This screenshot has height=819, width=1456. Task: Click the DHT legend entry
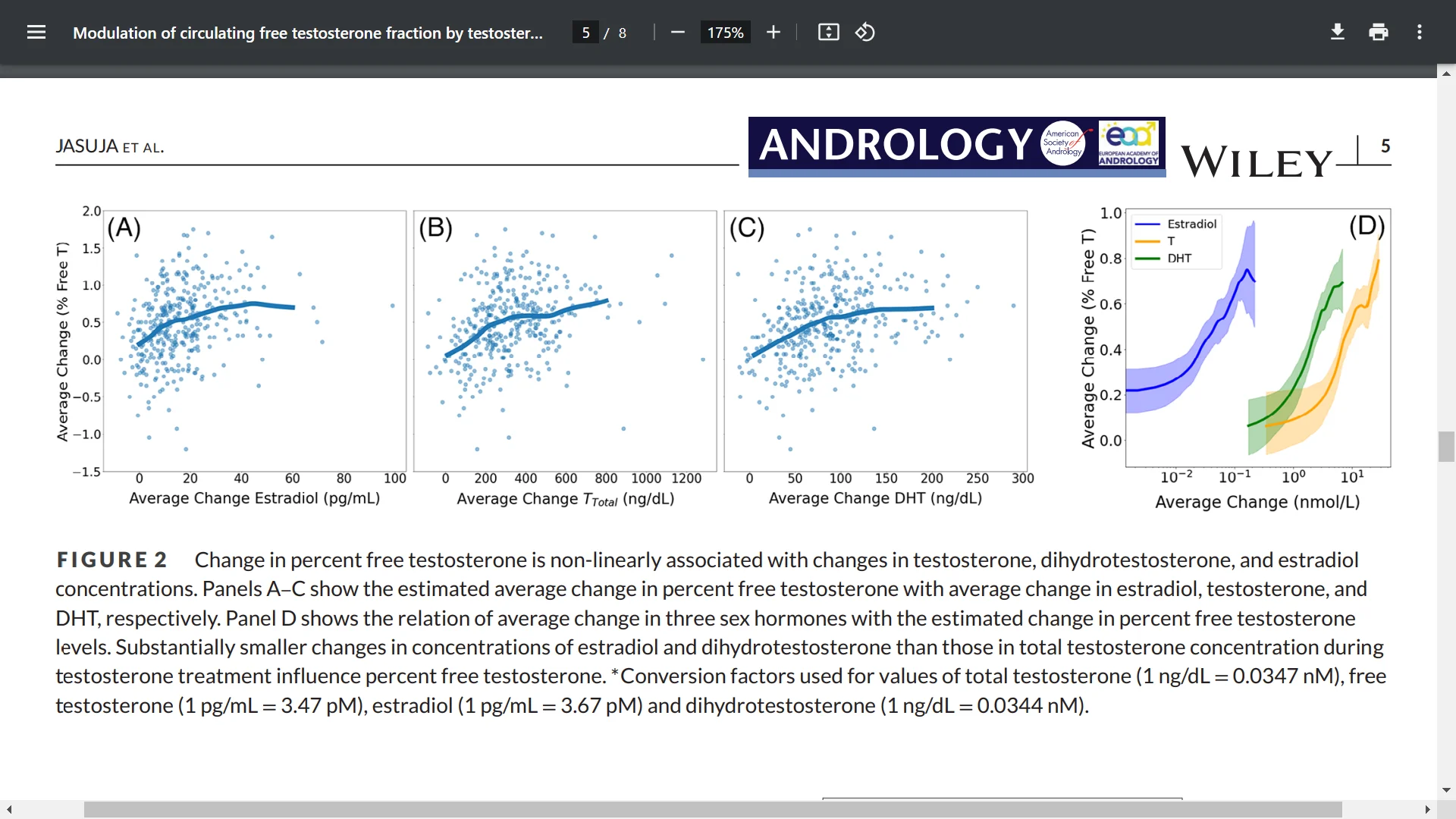click(x=1163, y=258)
